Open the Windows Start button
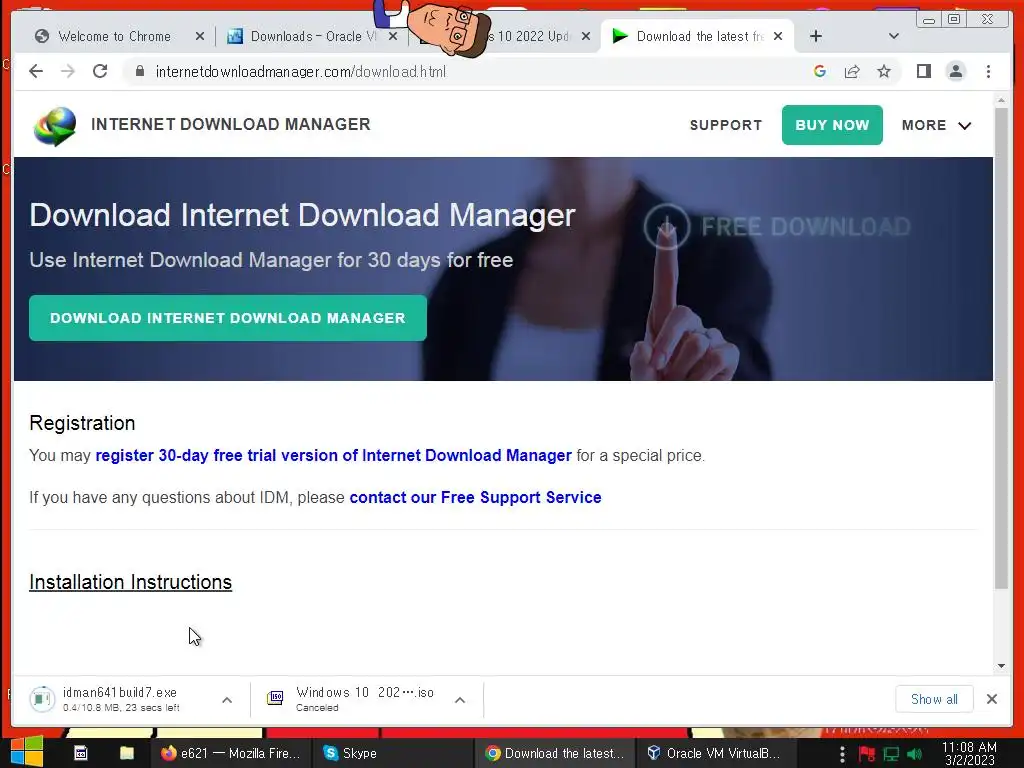1024x768 pixels. coord(27,752)
